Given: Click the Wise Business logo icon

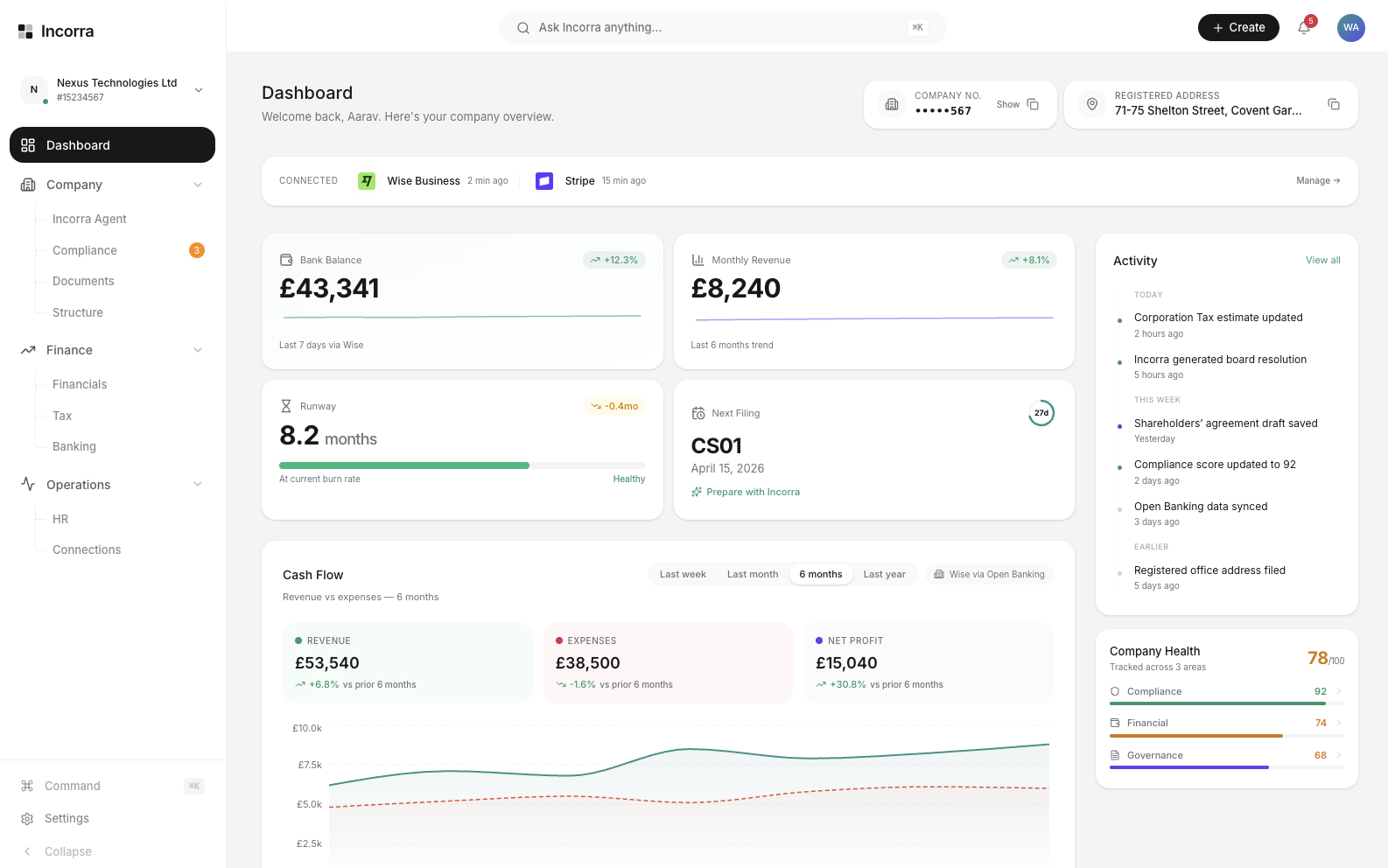Looking at the screenshot, I should coord(367,181).
